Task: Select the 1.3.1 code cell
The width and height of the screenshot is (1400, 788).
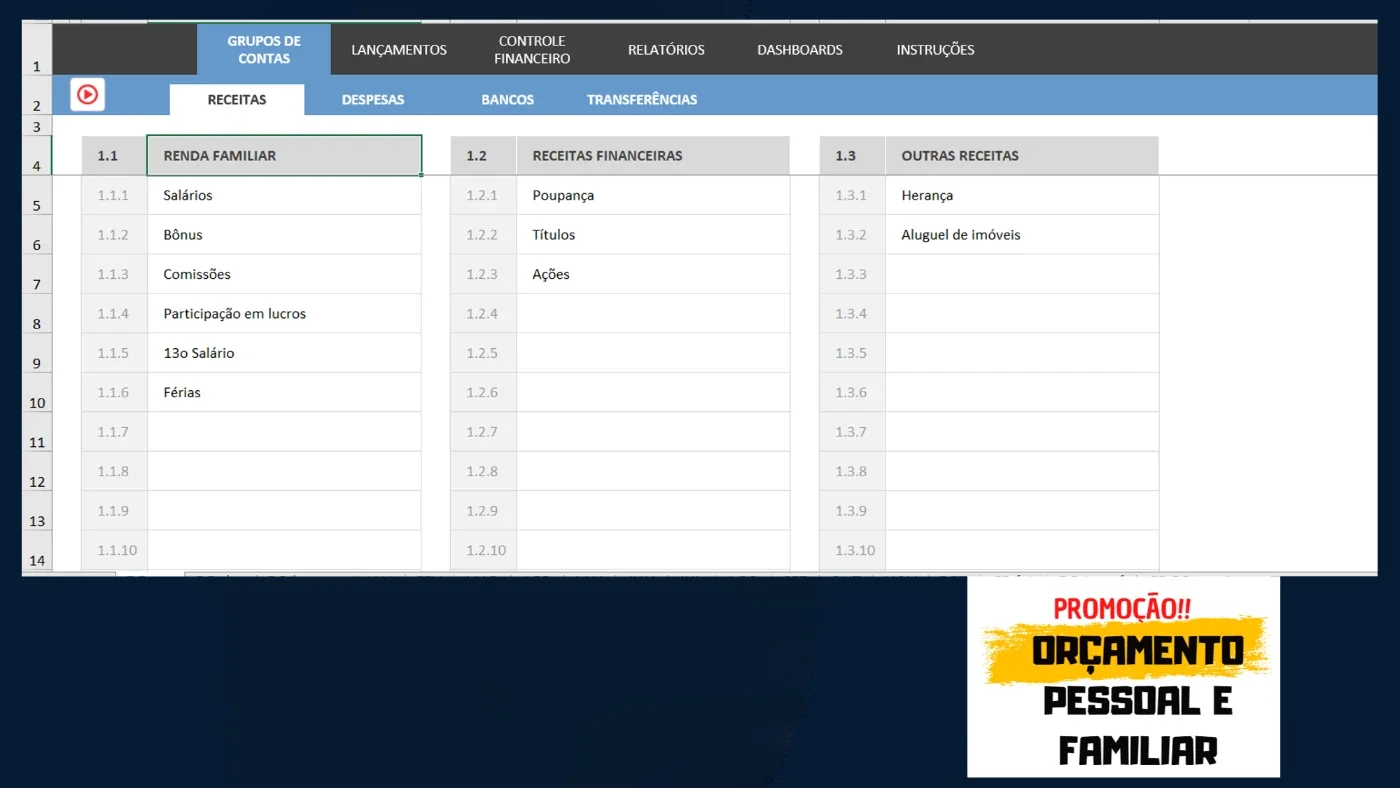Action: coord(852,195)
